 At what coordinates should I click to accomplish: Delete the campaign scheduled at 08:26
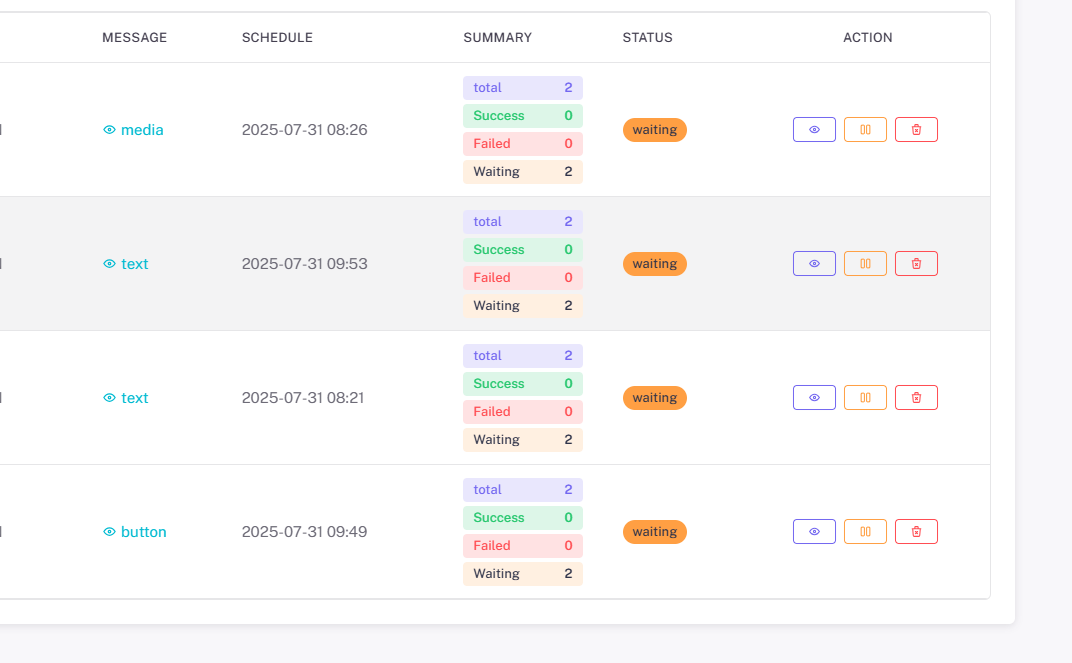pyautogui.click(x=916, y=130)
